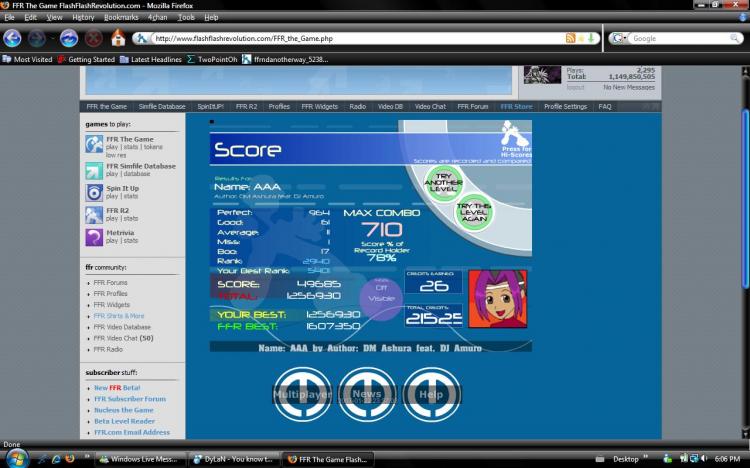Image resolution: width=750 pixels, height=468 pixels.
Task: Select the address bar URL field
Action: (x=356, y=38)
